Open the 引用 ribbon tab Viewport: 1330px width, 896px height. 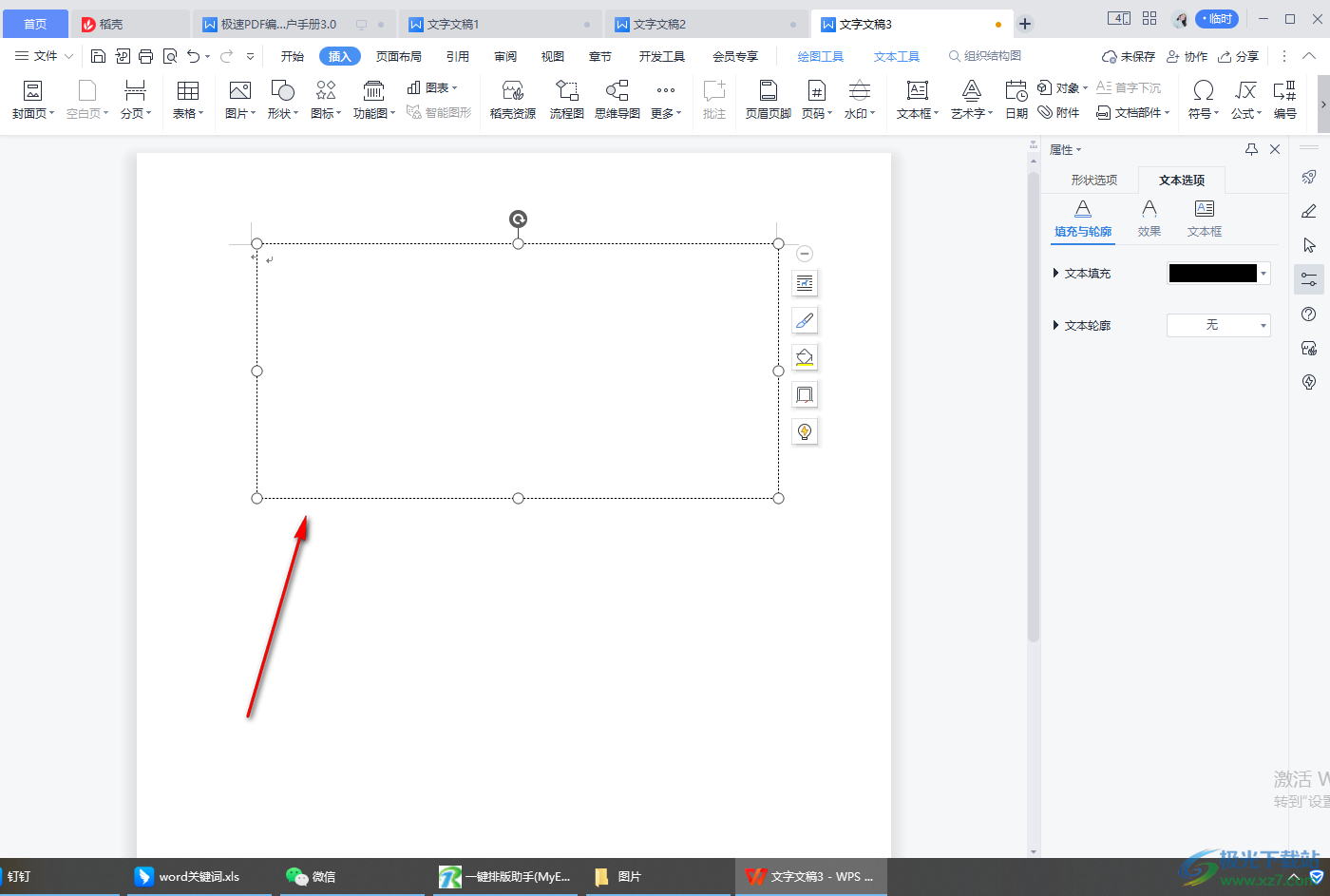[x=458, y=56]
